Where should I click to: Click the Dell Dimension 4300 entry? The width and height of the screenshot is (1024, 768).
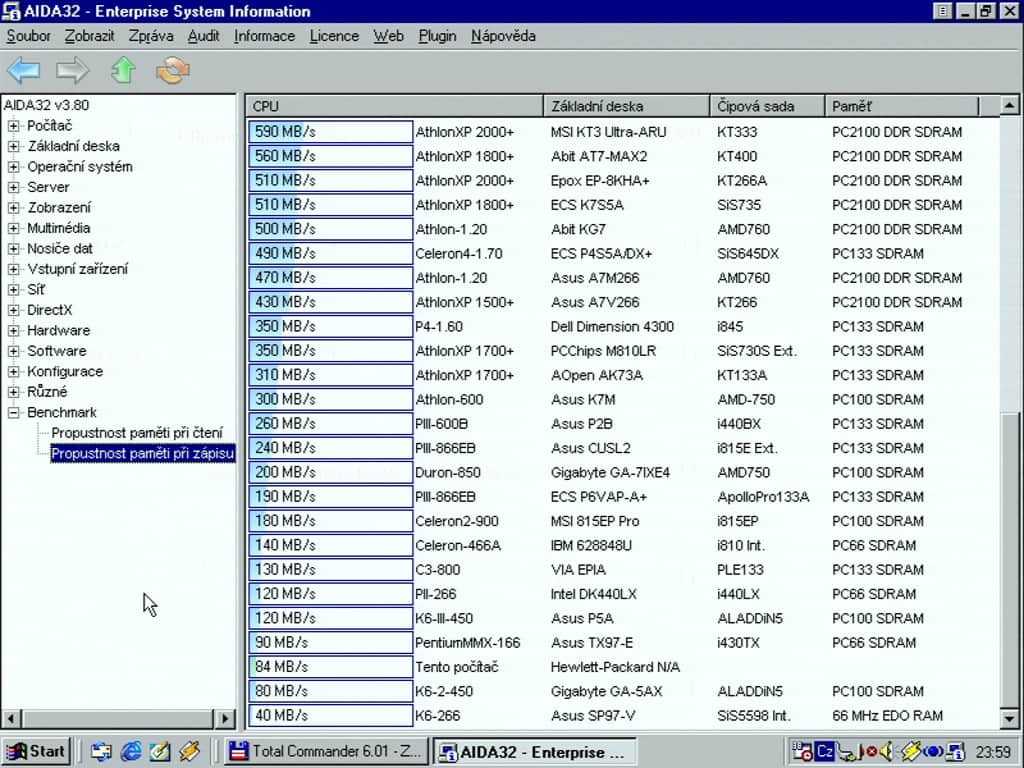[x=612, y=327]
